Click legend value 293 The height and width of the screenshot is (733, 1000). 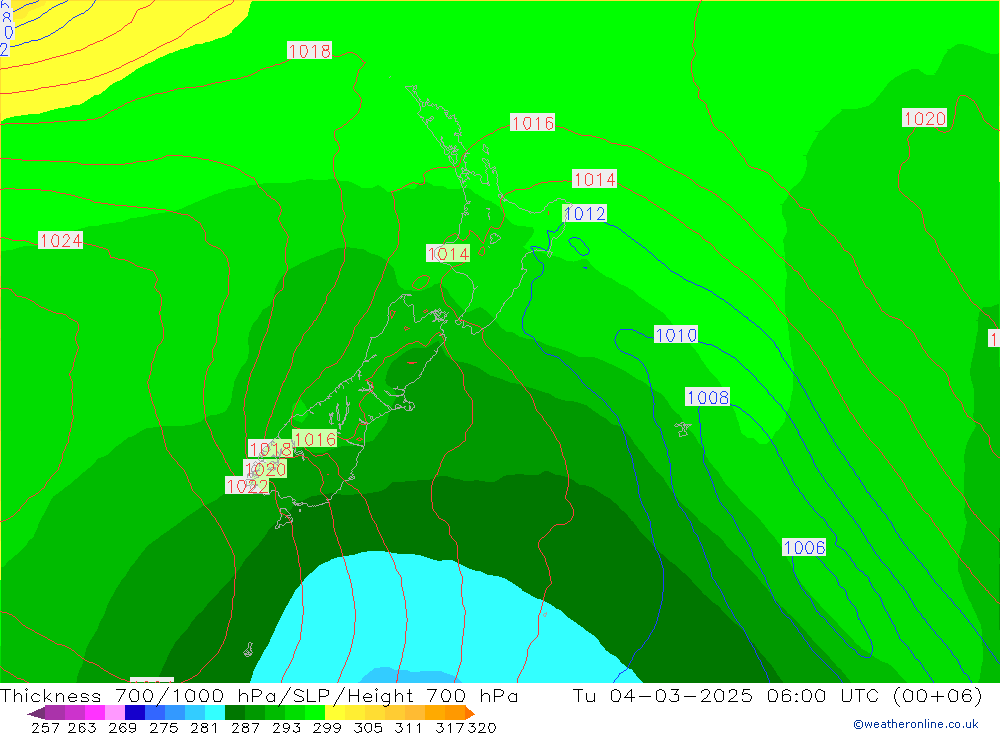286,727
